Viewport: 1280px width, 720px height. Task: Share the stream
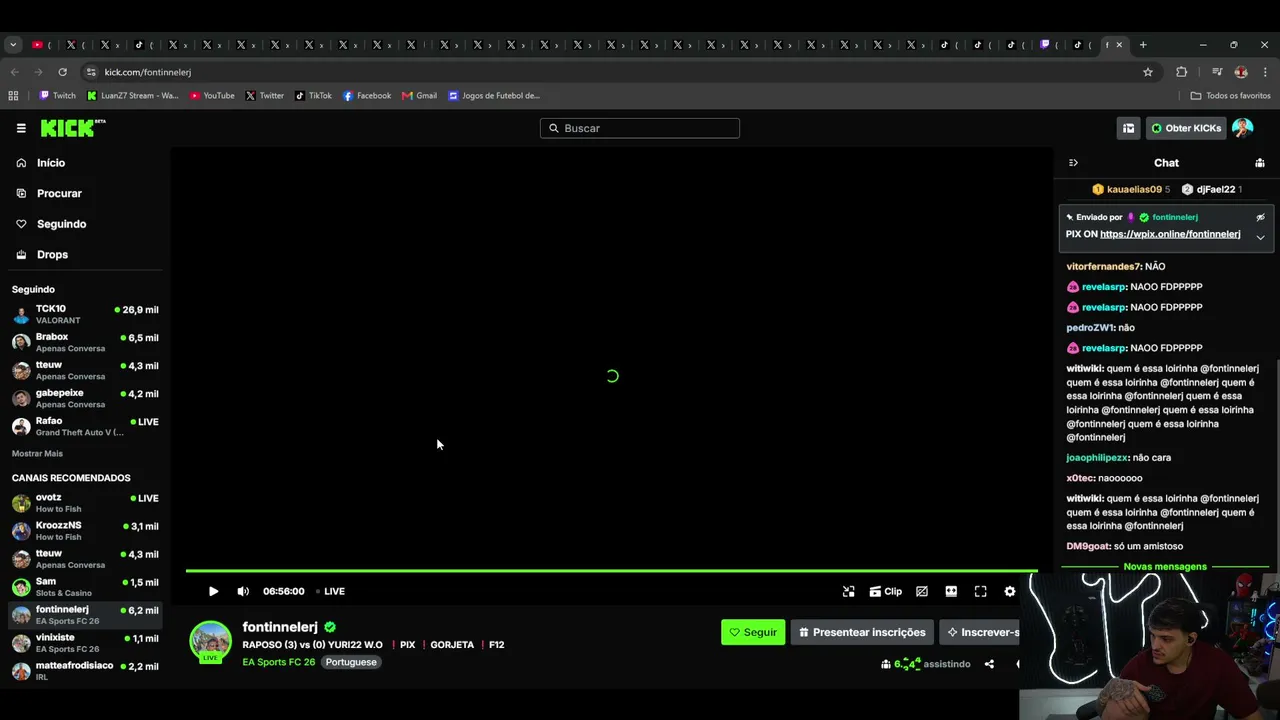point(989,664)
